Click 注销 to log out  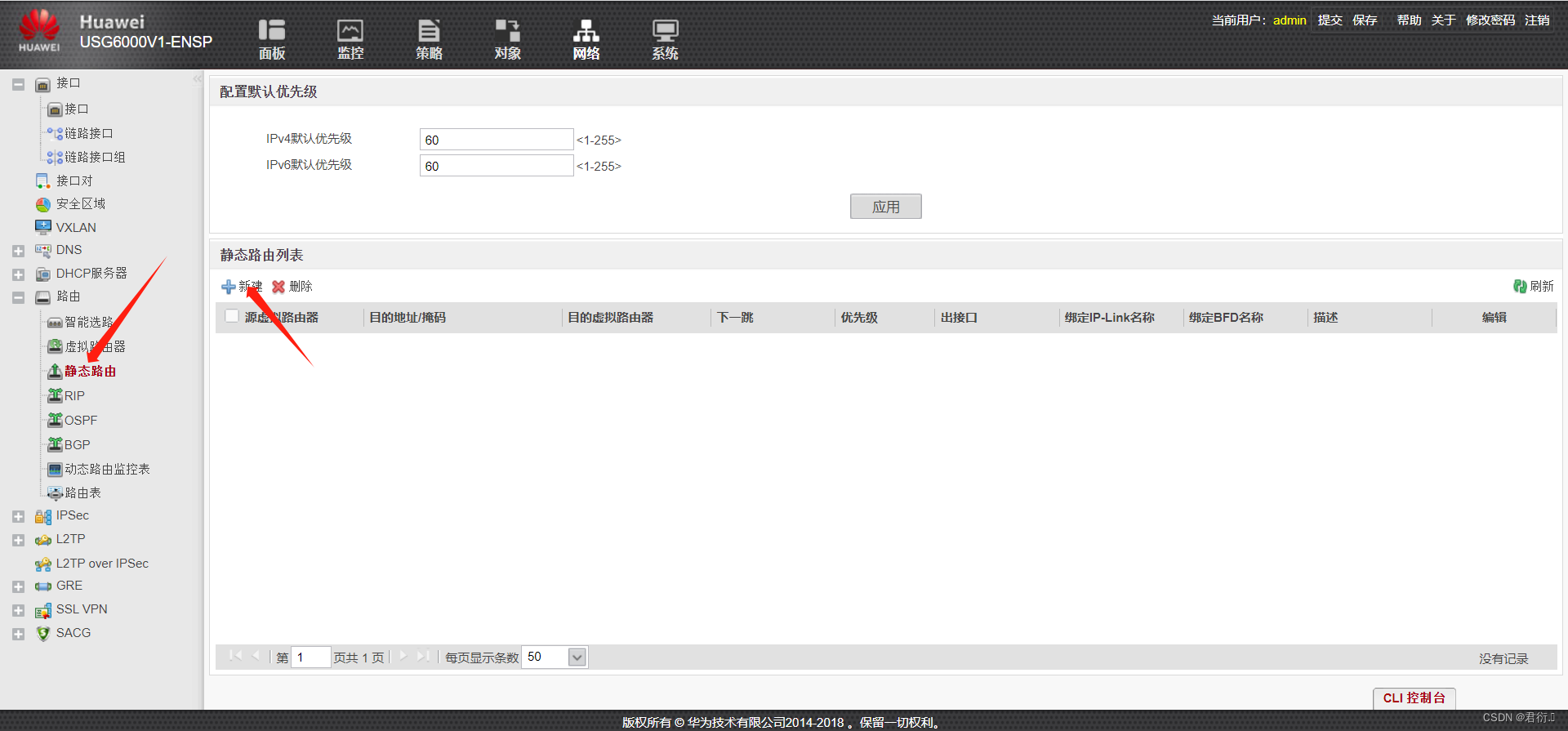(1537, 20)
